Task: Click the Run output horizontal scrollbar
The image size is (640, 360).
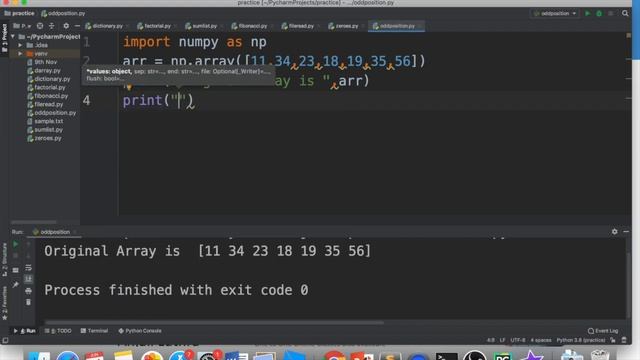Action: (214, 323)
